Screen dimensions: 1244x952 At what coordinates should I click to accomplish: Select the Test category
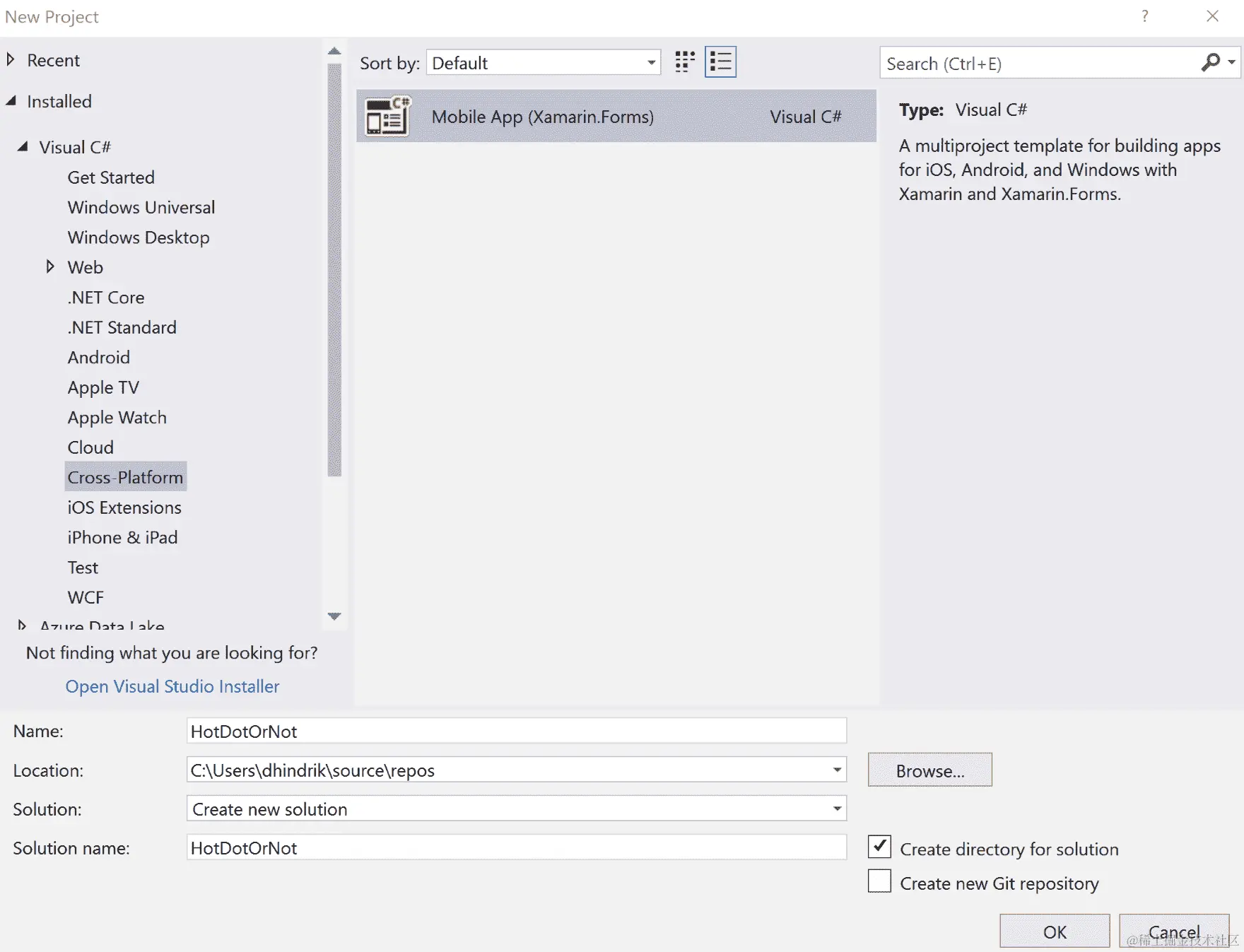tap(83, 568)
